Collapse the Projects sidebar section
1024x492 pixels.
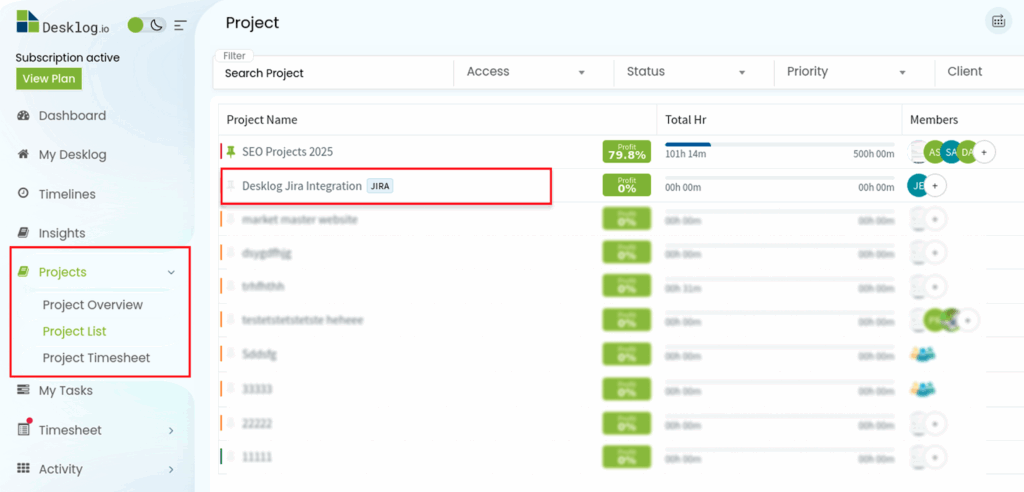point(171,272)
